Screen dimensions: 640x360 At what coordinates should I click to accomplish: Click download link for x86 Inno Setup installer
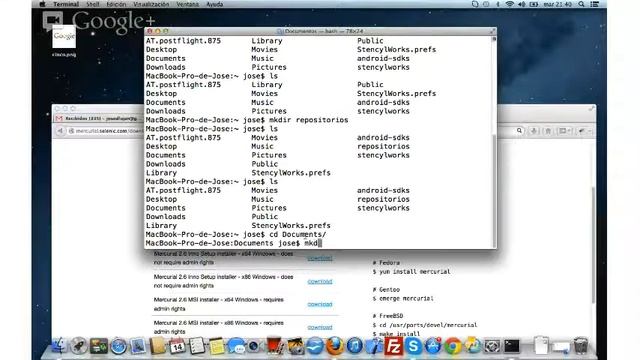coord(320,281)
